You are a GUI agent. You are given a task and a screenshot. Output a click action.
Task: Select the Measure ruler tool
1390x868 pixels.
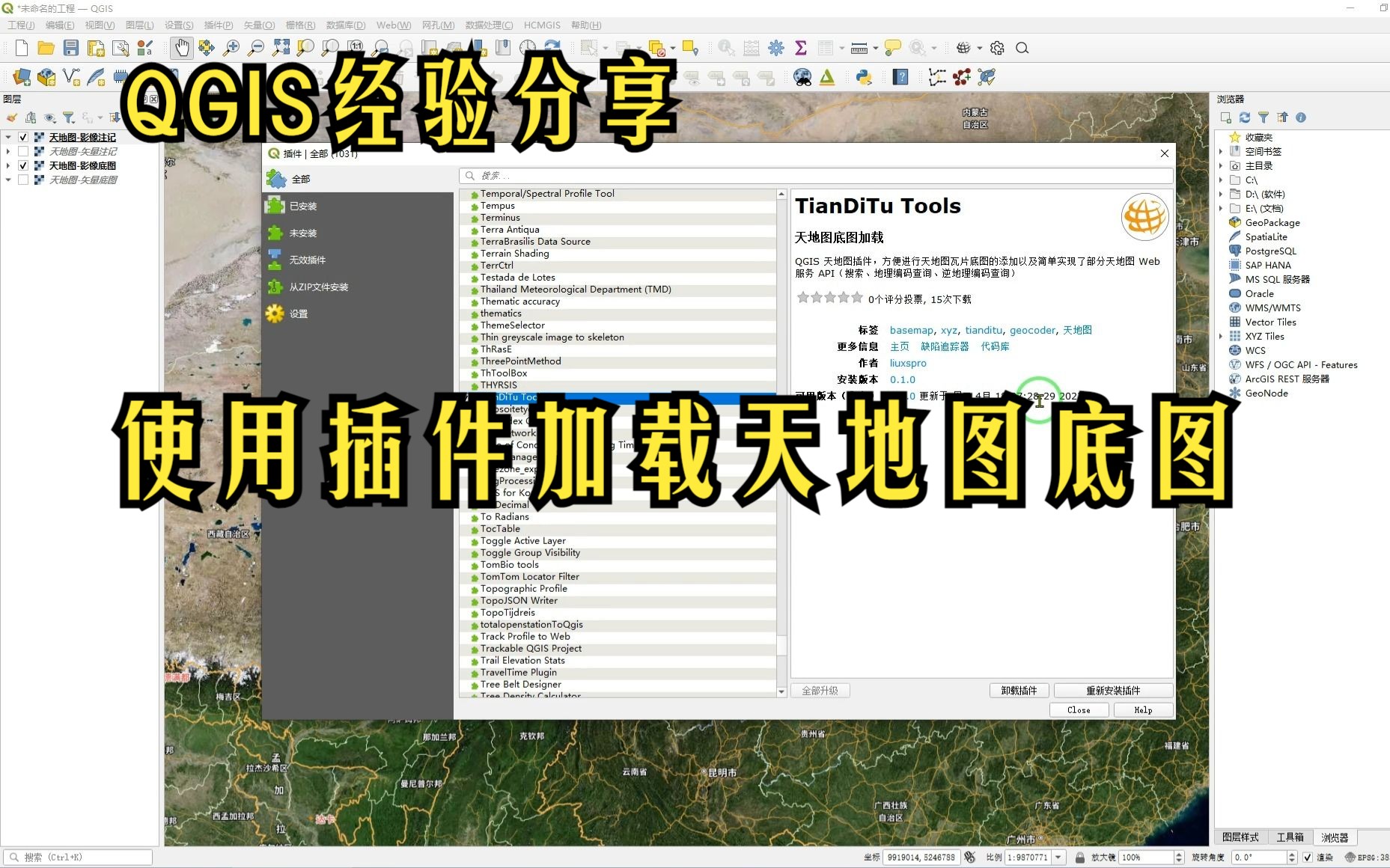tap(859, 48)
